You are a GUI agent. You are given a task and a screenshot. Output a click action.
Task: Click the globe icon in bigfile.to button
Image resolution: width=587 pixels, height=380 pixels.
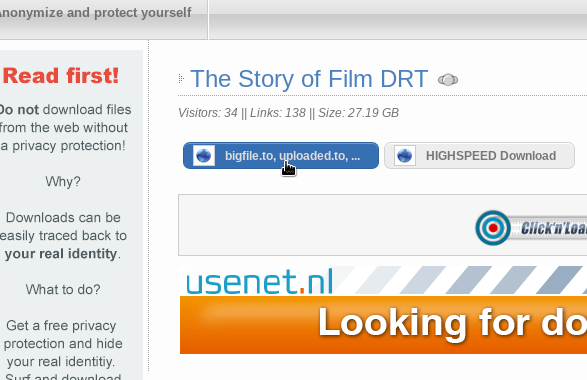point(204,155)
